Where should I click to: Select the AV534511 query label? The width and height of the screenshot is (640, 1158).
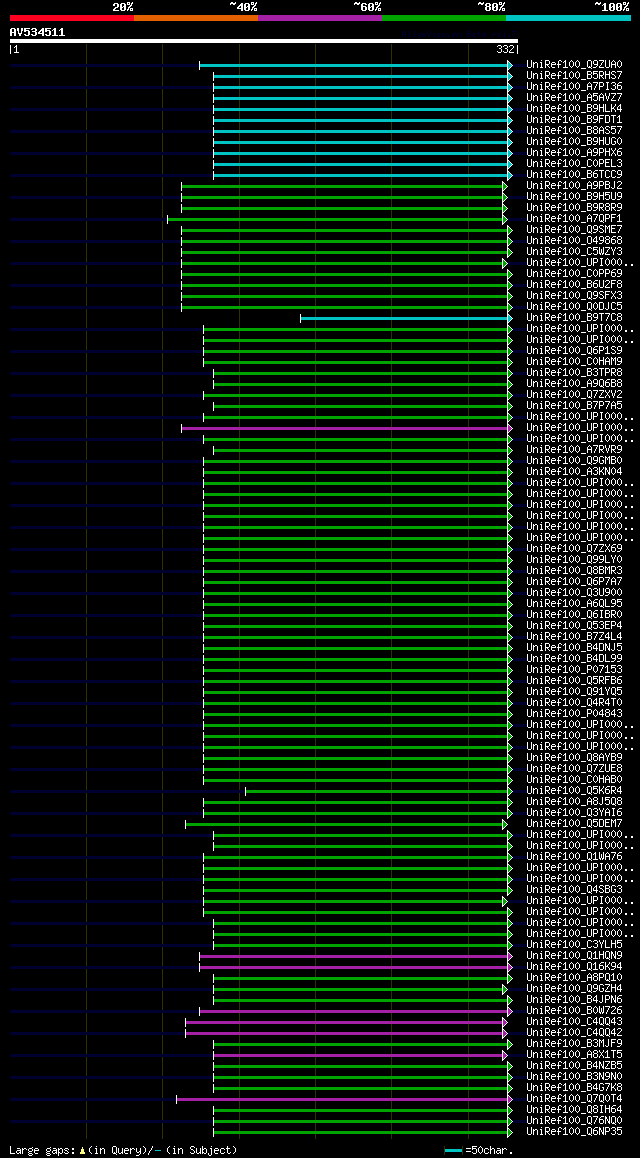click(37, 32)
